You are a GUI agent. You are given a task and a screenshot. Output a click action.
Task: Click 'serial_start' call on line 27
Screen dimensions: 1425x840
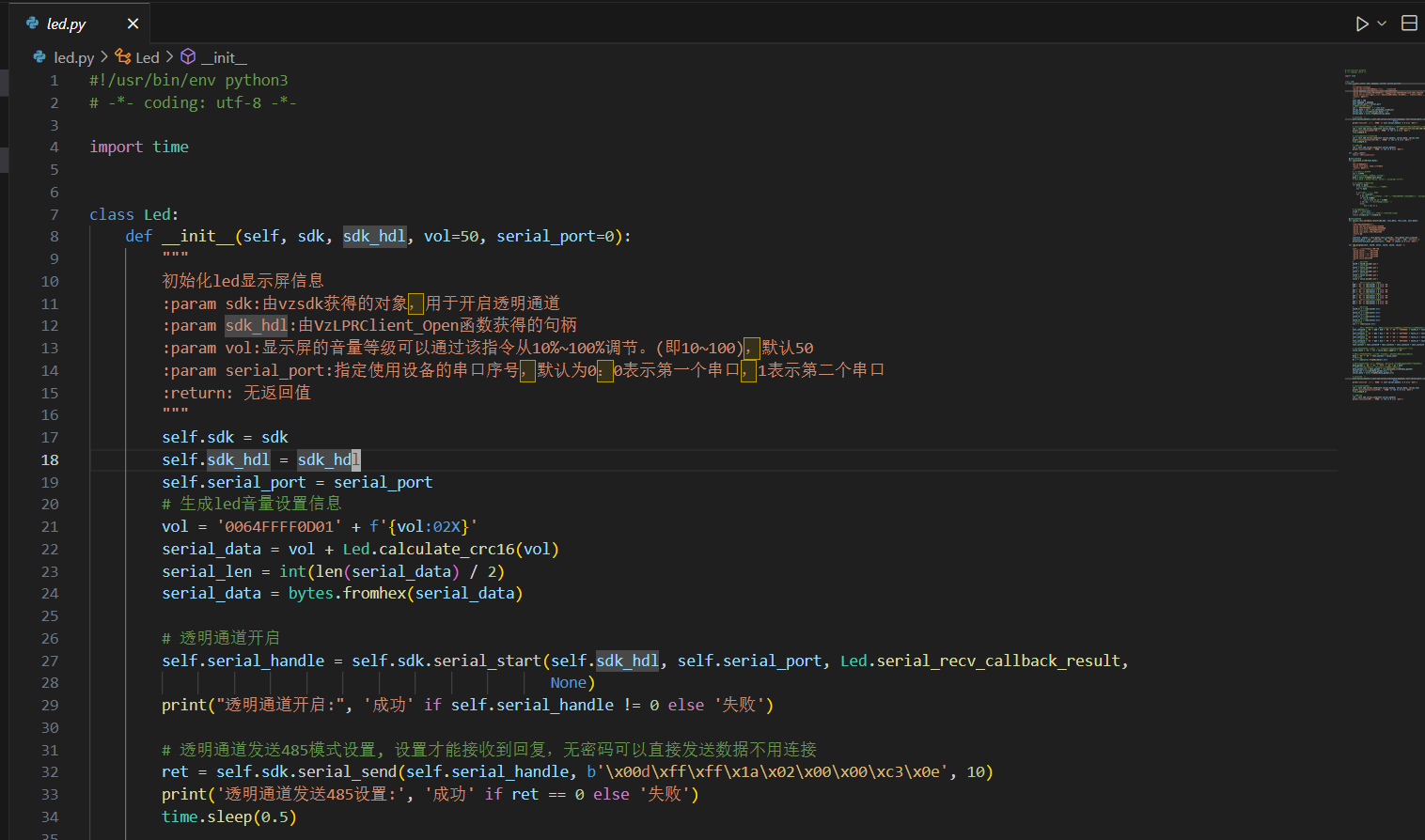point(487,661)
